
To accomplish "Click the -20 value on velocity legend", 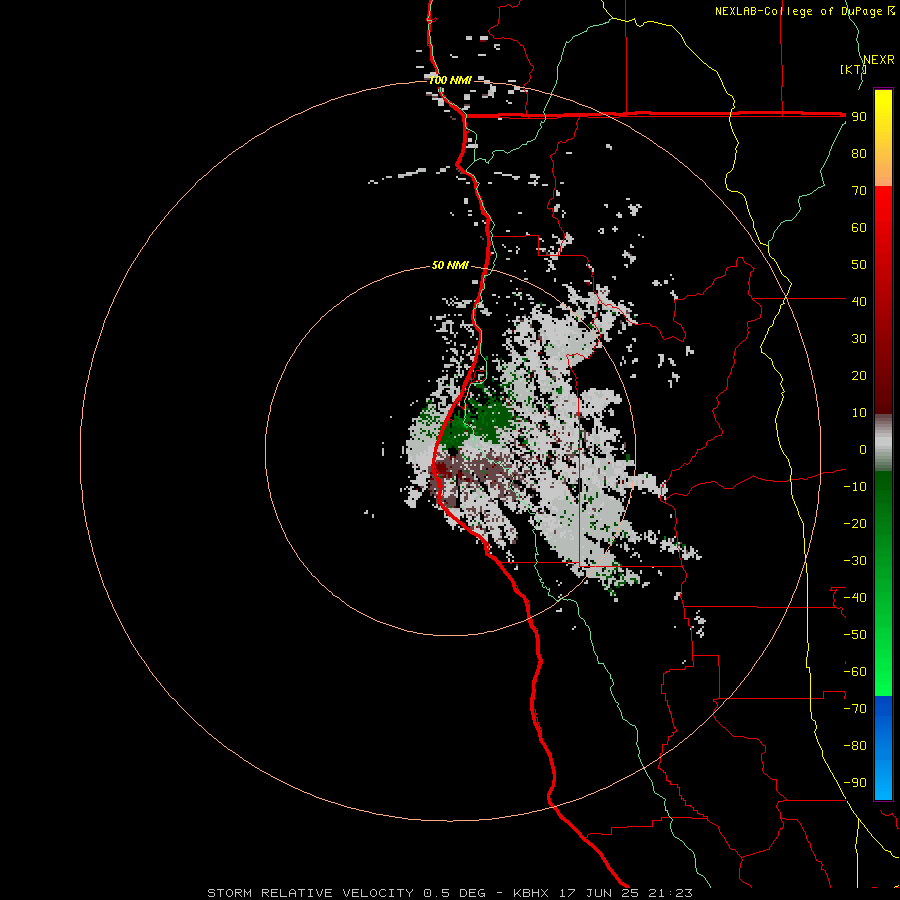I will [x=855, y=523].
